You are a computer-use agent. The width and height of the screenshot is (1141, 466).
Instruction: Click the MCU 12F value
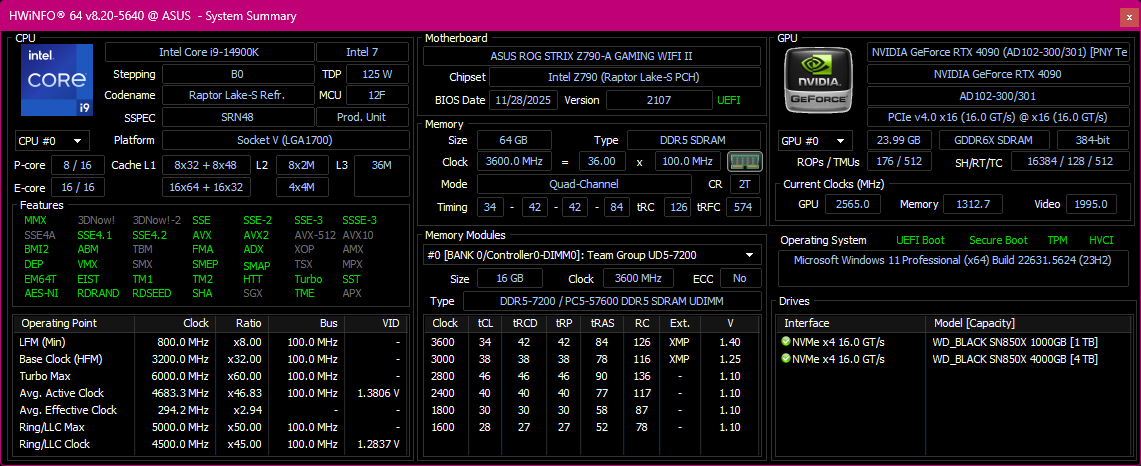pyautogui.click(x=377, y=95)
